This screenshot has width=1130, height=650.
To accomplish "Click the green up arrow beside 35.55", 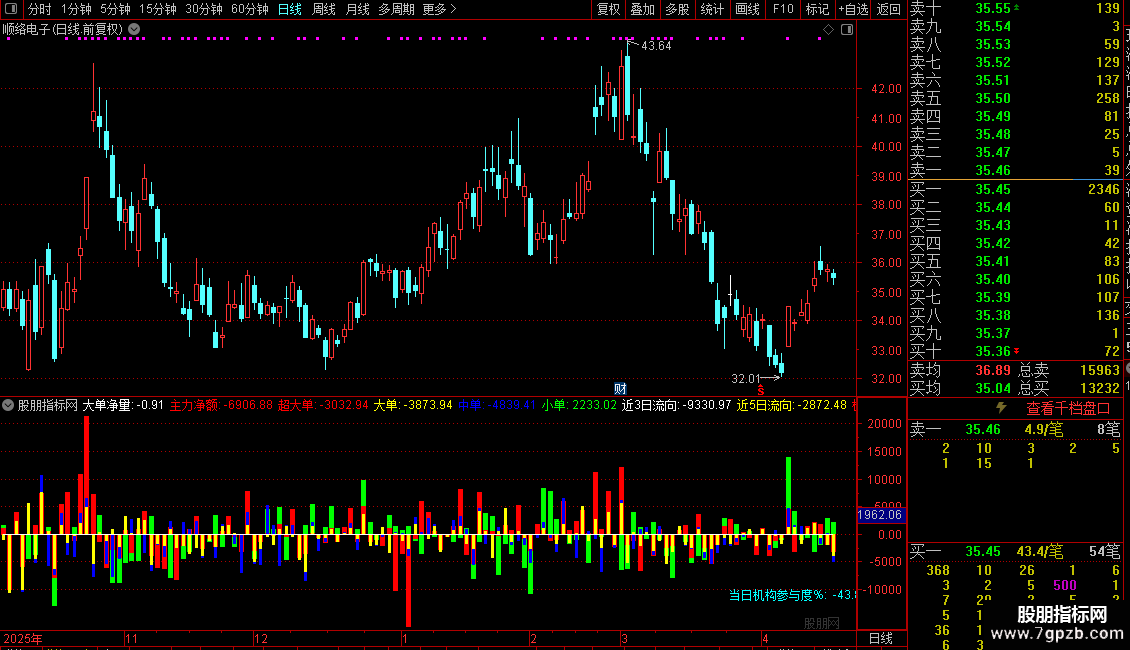I will click(x=1017, y=7).
